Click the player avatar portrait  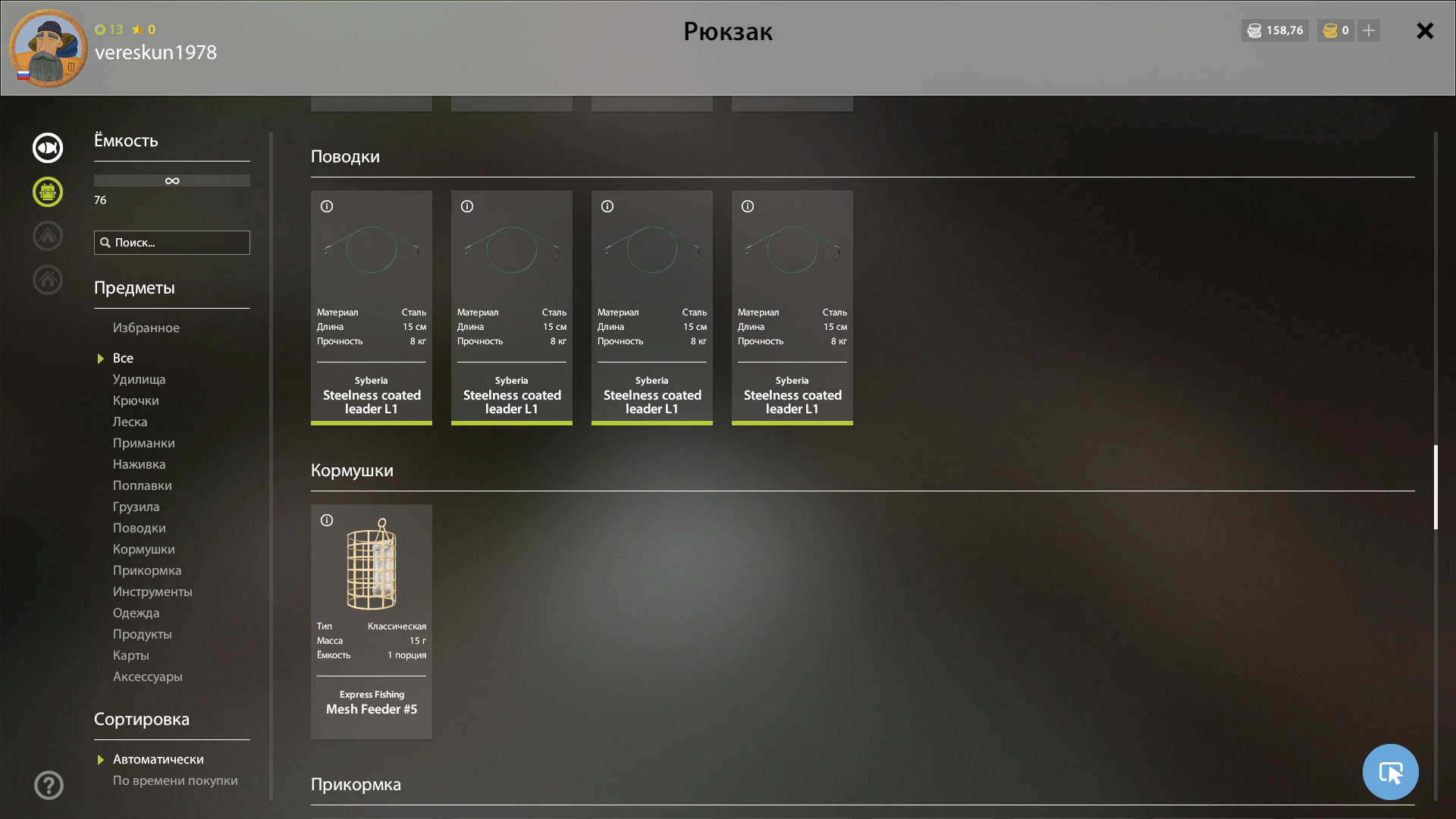pos(48,49)
